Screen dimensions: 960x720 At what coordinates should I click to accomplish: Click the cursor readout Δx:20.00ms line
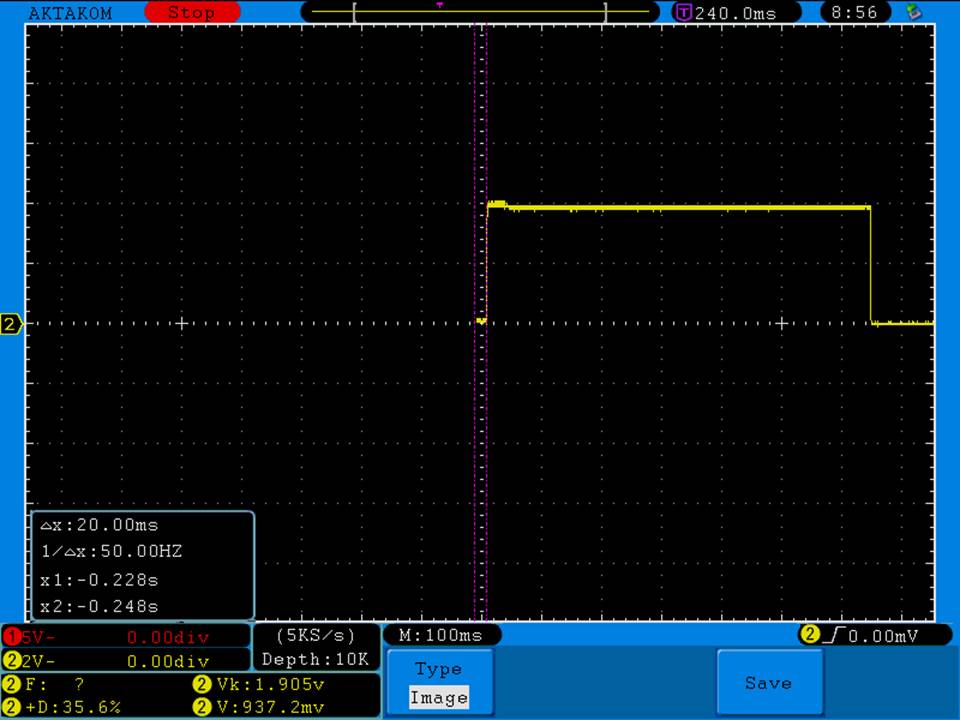point(100,525)
